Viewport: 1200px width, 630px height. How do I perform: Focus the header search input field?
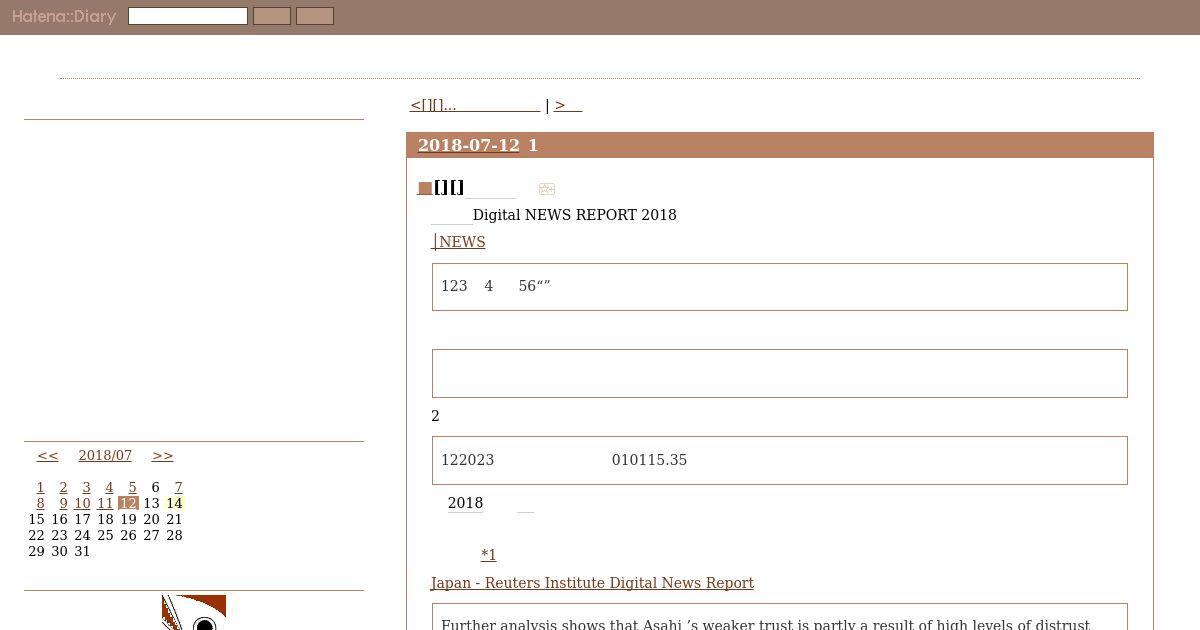point(188,16)
